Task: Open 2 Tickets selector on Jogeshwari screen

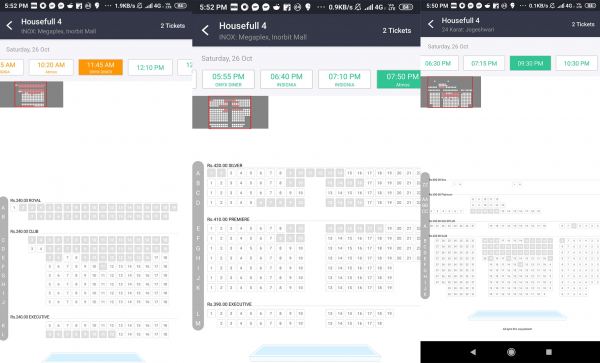Action: (583, 24)
